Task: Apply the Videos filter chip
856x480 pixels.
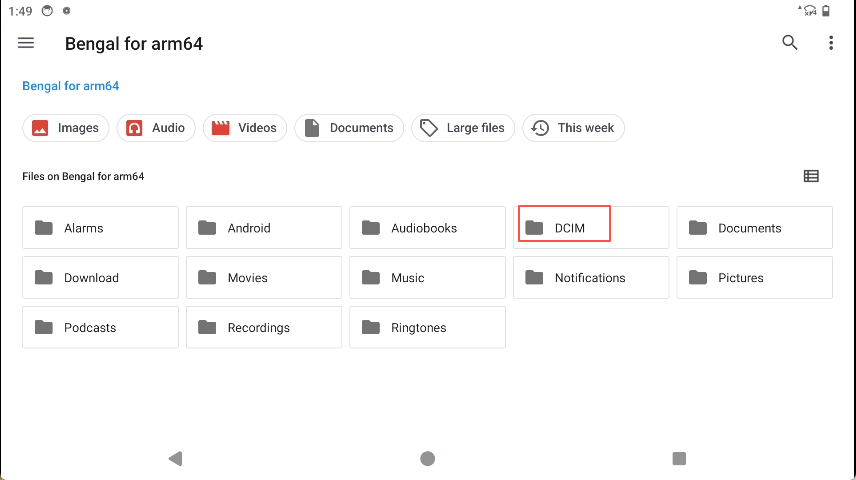Action: click(x=245, y=128)
